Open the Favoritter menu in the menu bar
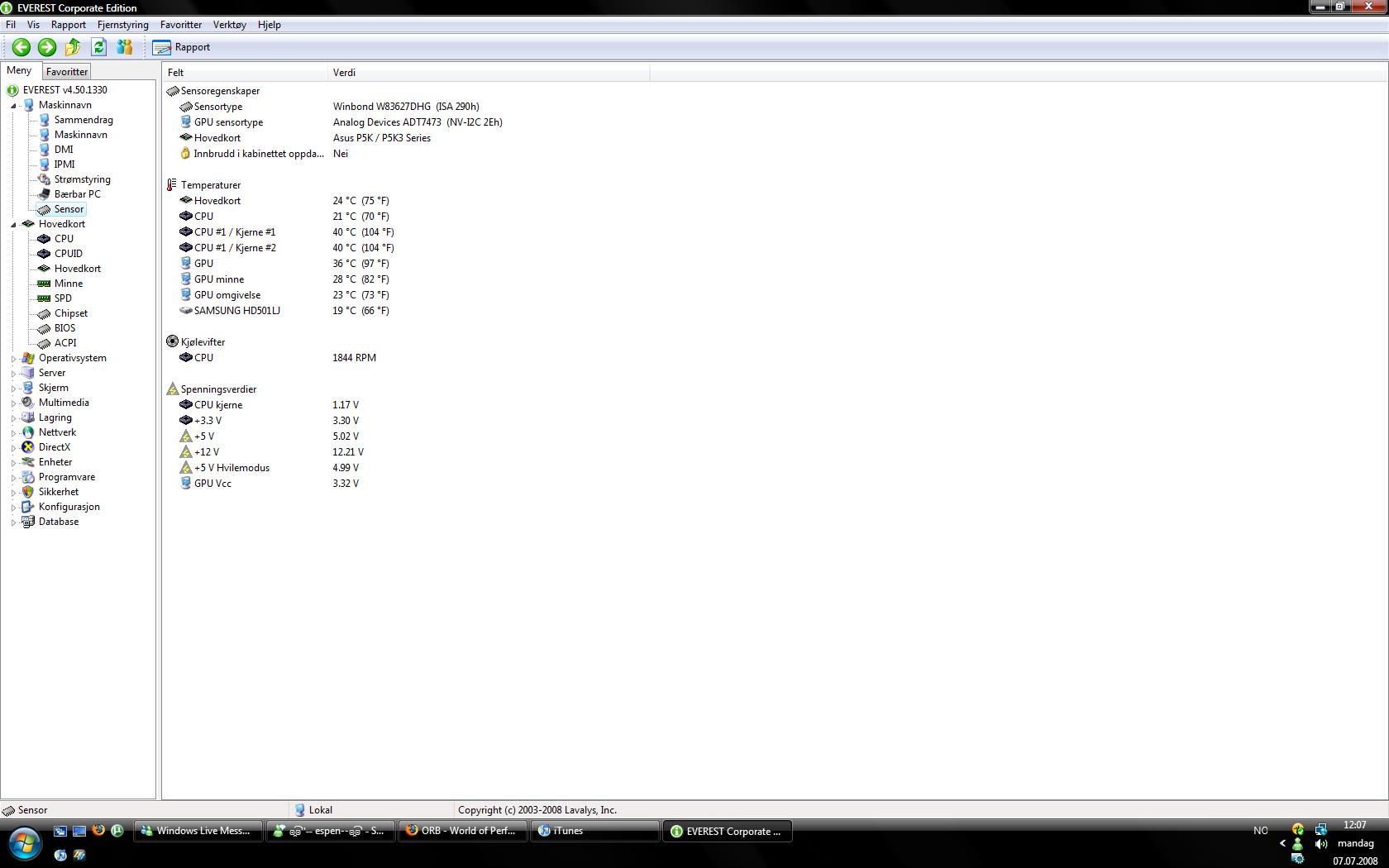 coord(181,25)
